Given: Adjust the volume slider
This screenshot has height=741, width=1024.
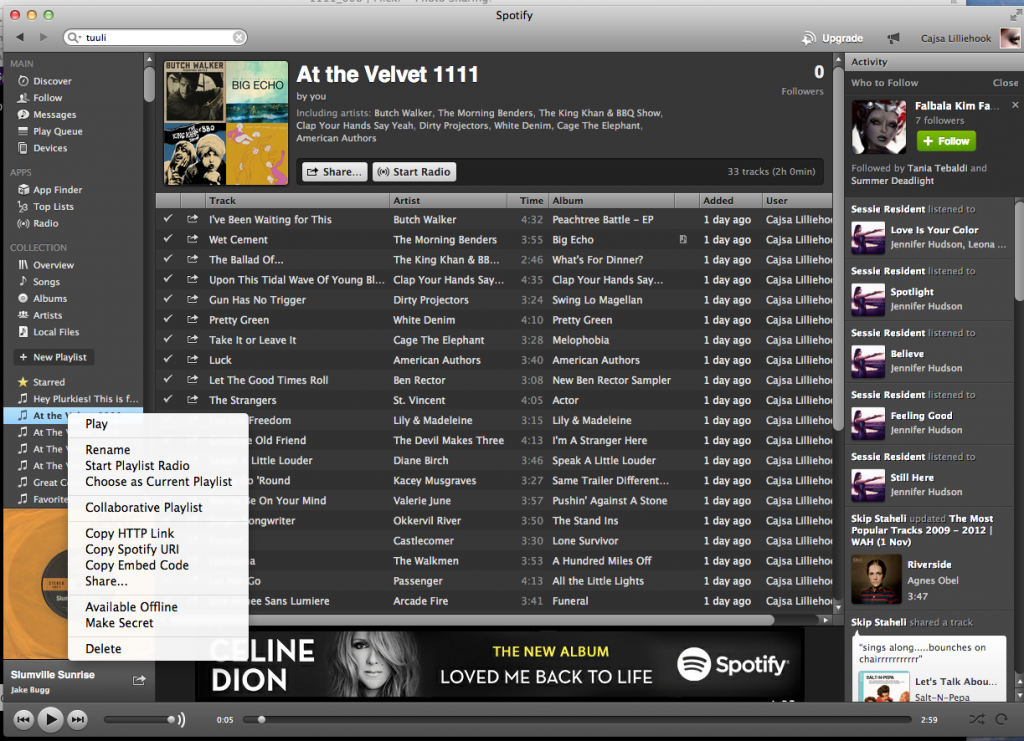Looking at the screenshot, I should coord(142,719).
